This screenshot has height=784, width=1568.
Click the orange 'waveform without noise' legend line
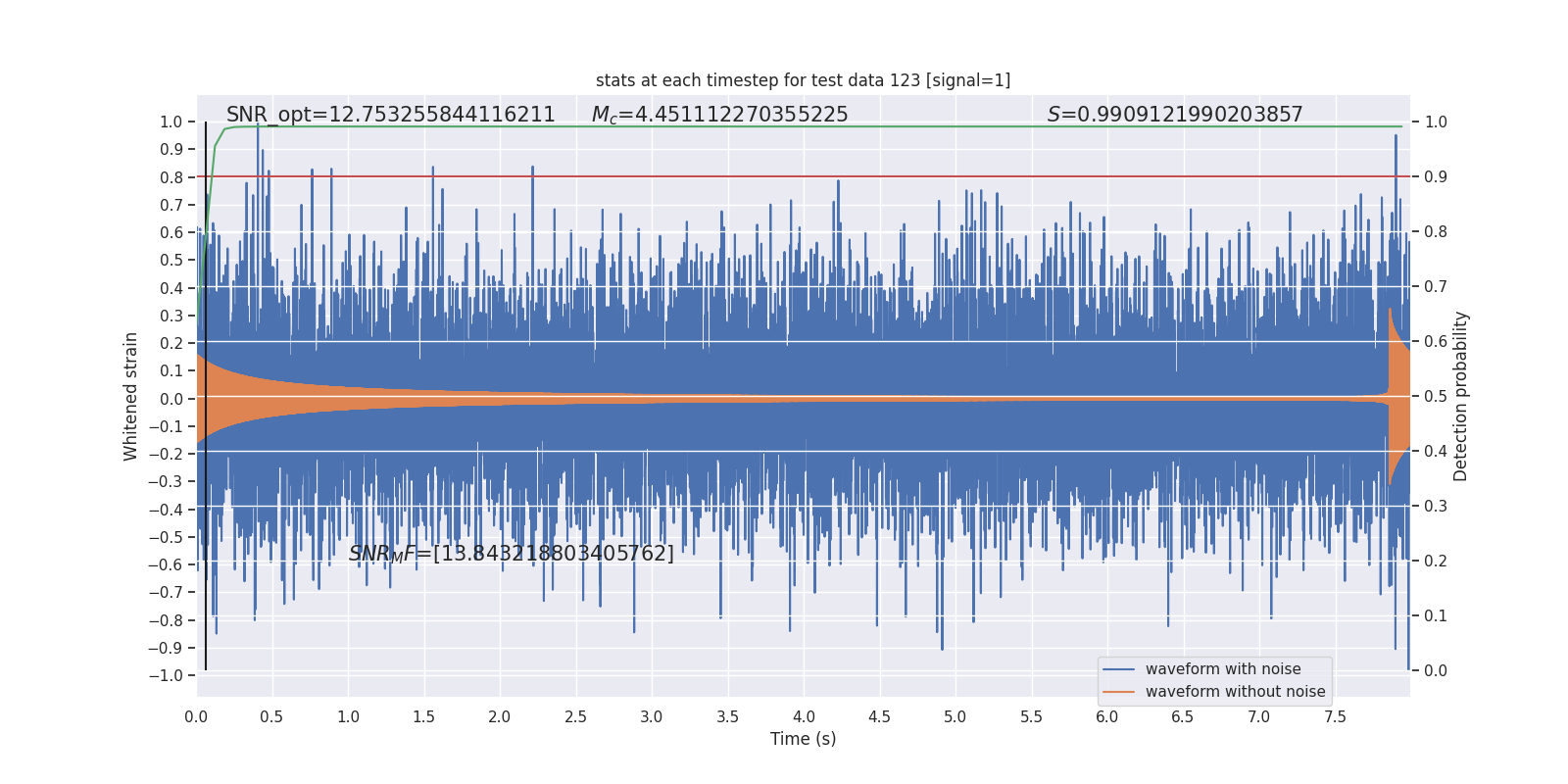(1118, 692)
